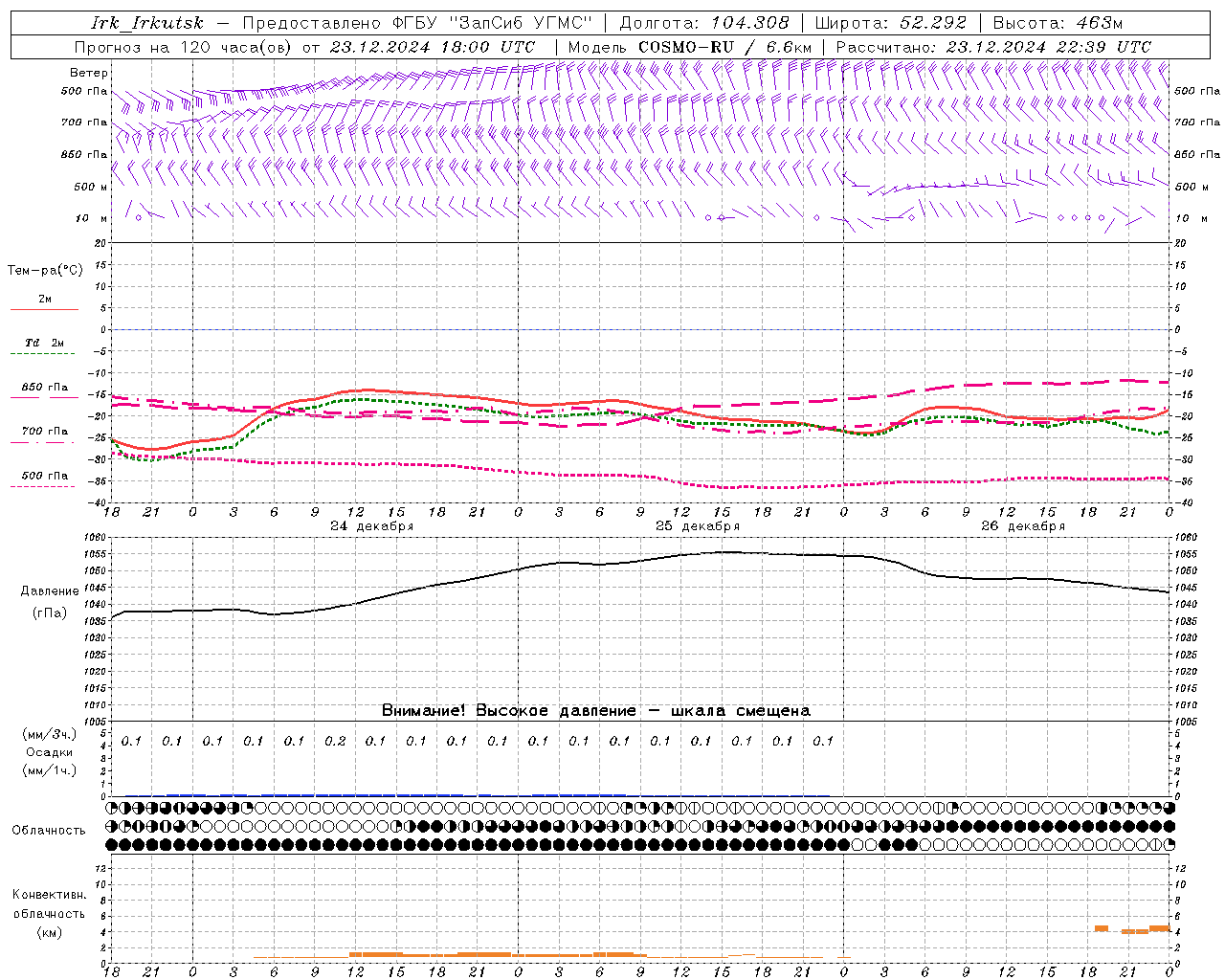Click the (мм/1ч.) precipitation unit label

(x=50, y=770)
